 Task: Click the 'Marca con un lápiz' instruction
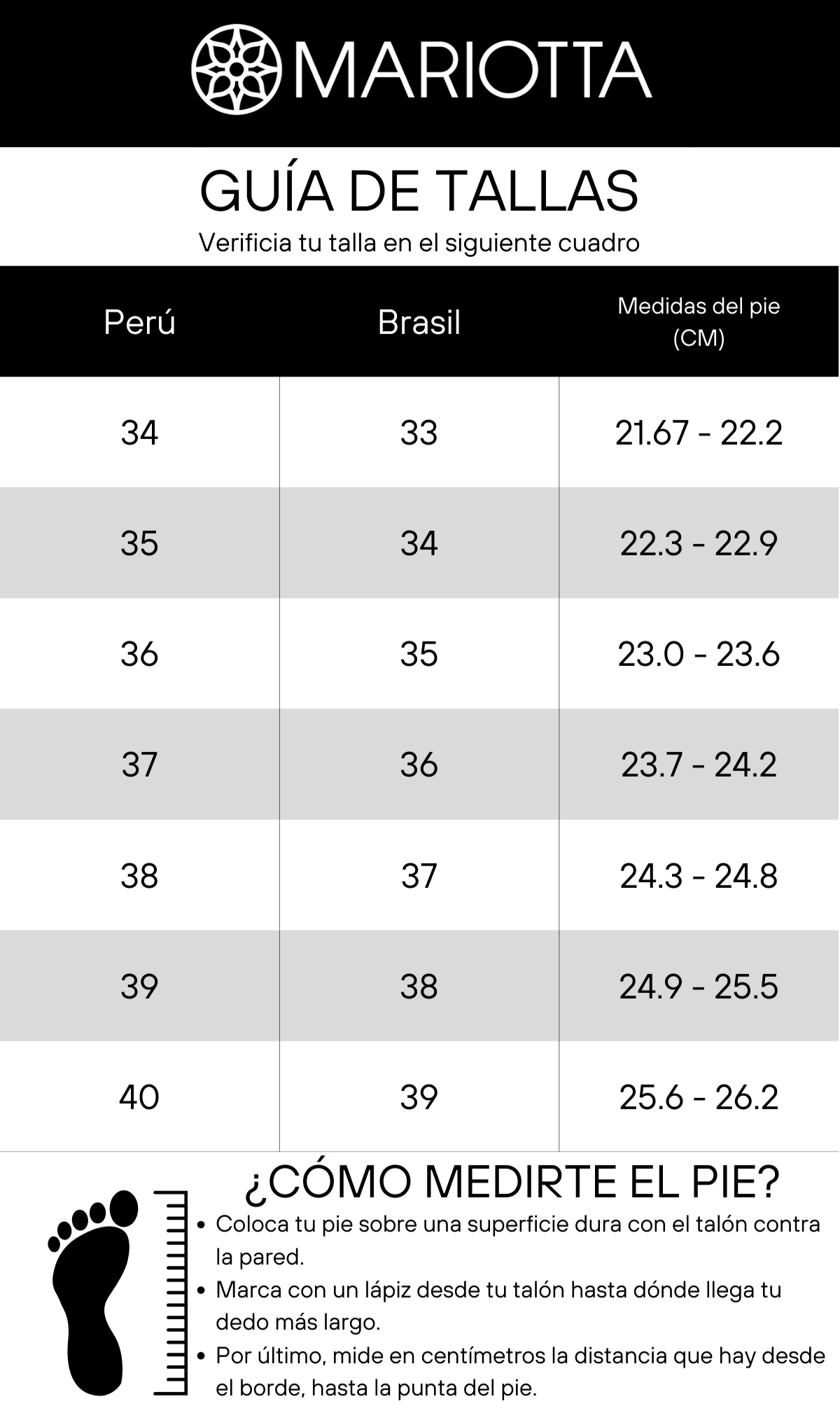click(498, 1306)
